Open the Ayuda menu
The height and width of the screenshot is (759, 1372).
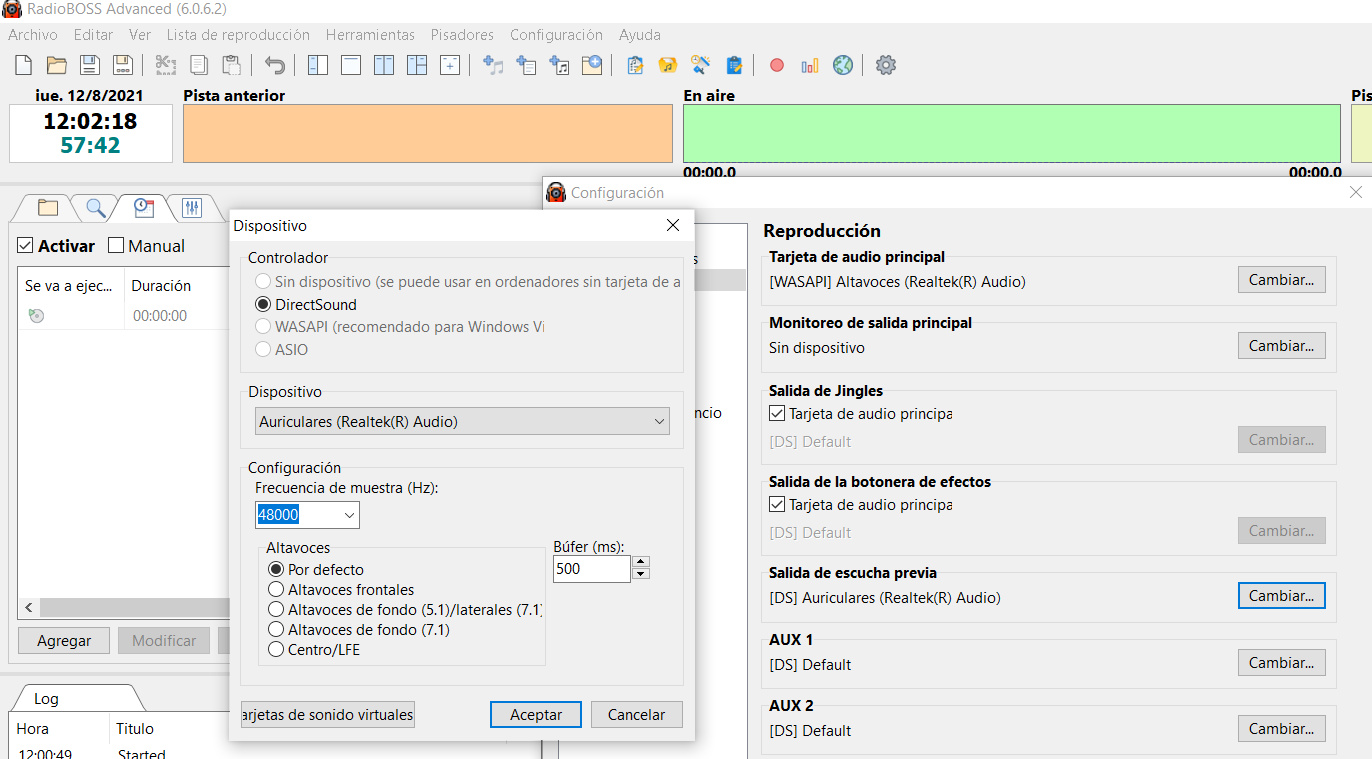coord(640,35)
